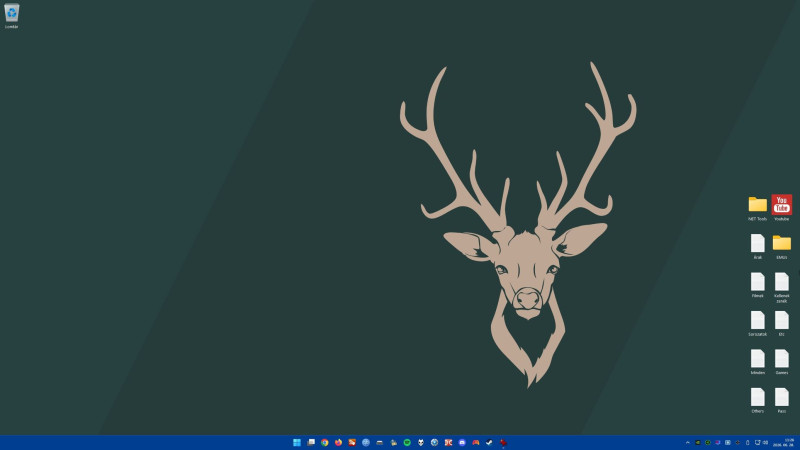Select the EMUs folder on desktop

coord(782,247)
